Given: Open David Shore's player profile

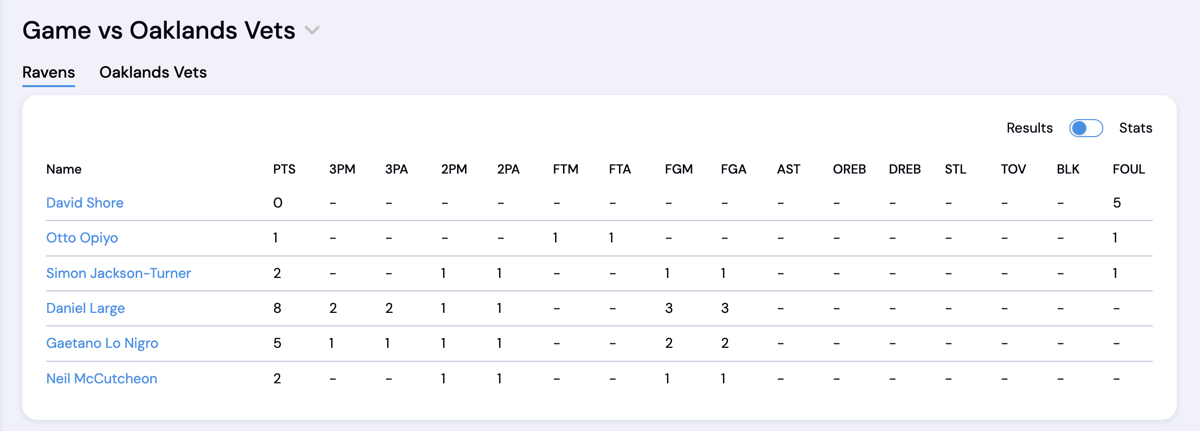Looking at the screenshot, I should (85, 203).
